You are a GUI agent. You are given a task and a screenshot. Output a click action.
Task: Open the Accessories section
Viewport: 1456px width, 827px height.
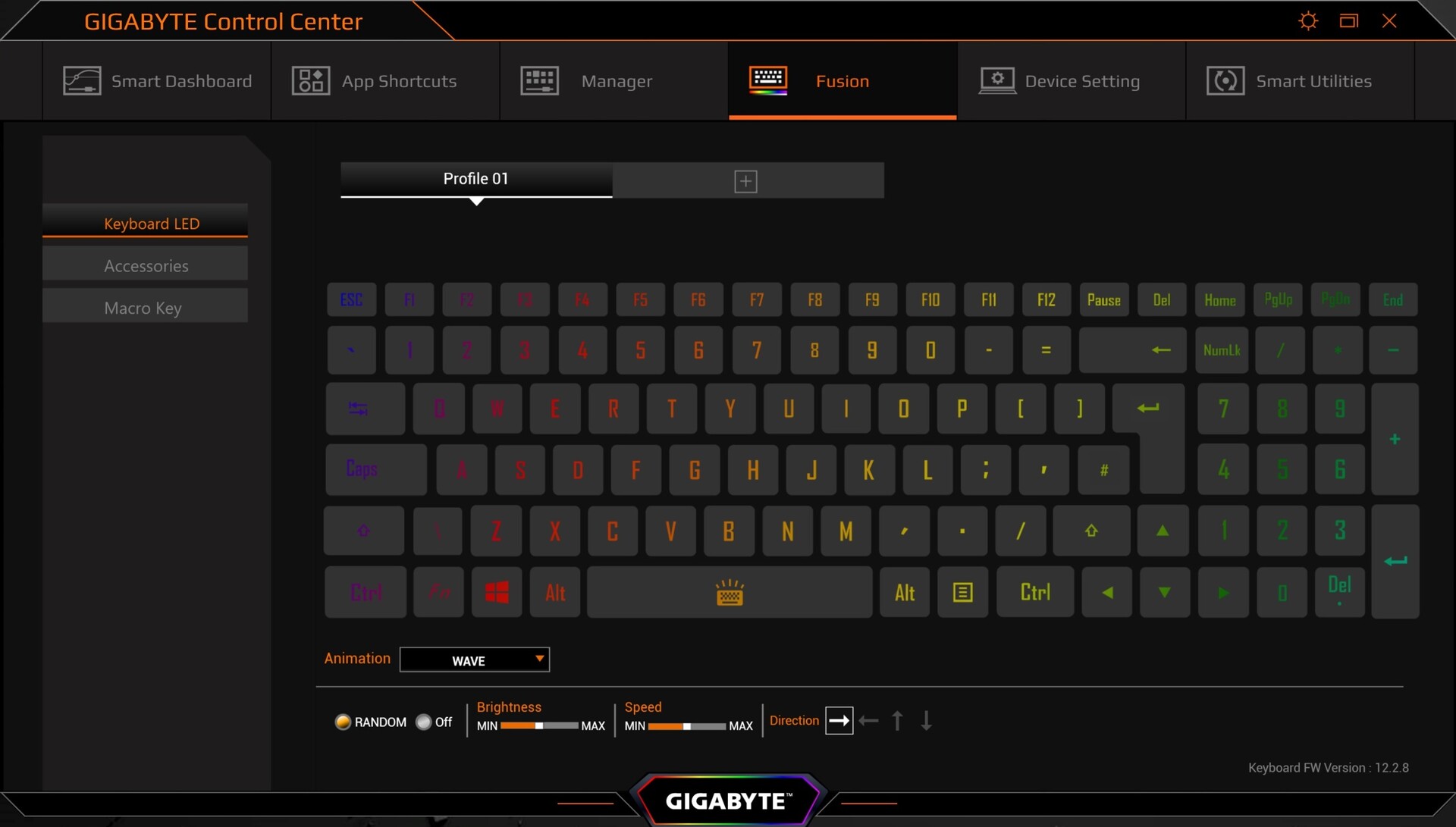(145, 266)
